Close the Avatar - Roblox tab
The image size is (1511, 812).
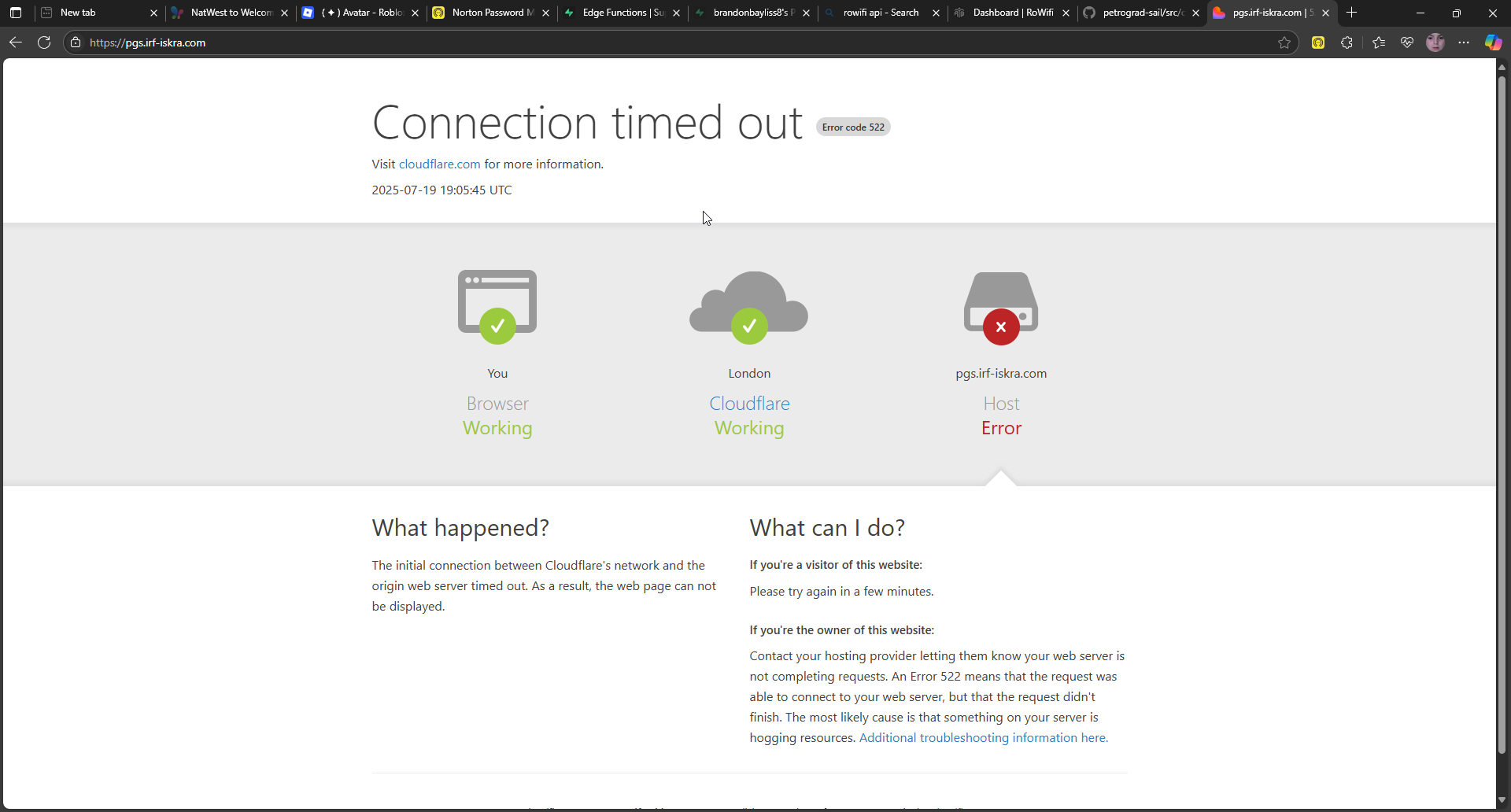click(x=415, y=13)
